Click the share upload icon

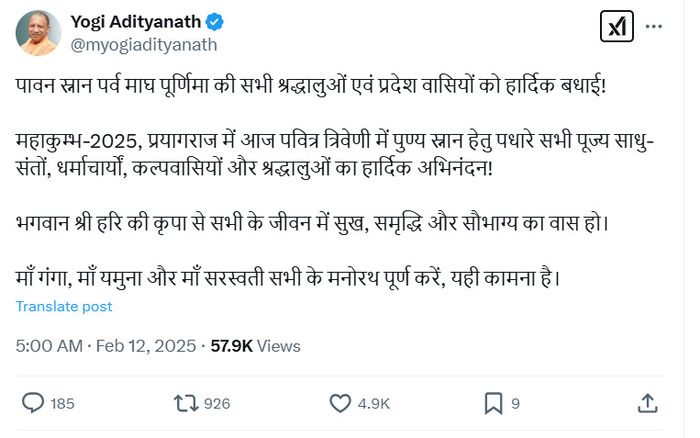[x=648, y=404]
